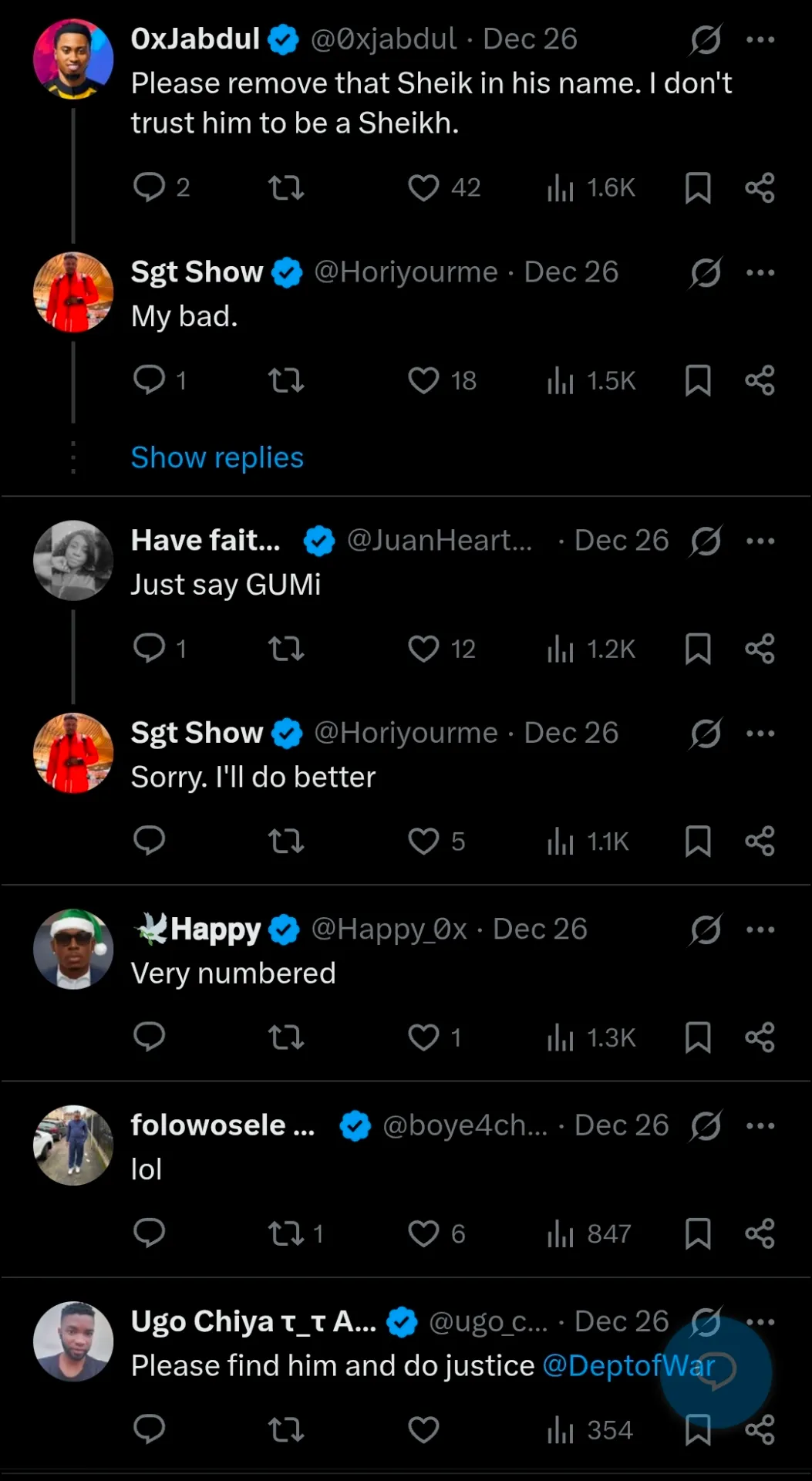Viewport: 812px width, 1481px height.
Task: Reply to 0xJabdul's Sheikh post
Action: click(x=150, y=187)
